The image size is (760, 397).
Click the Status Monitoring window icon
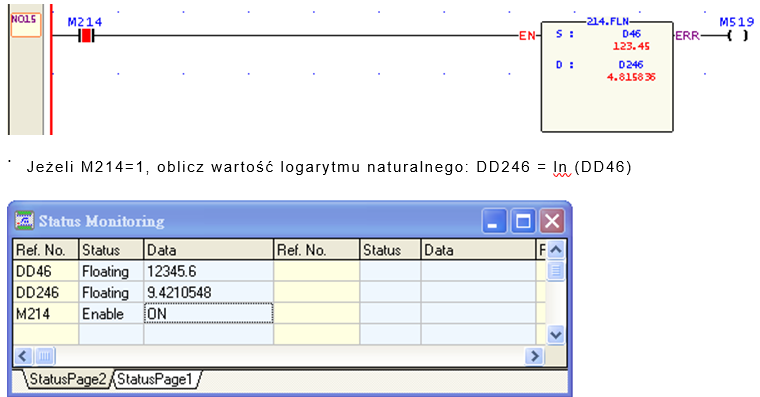[24, 221]
